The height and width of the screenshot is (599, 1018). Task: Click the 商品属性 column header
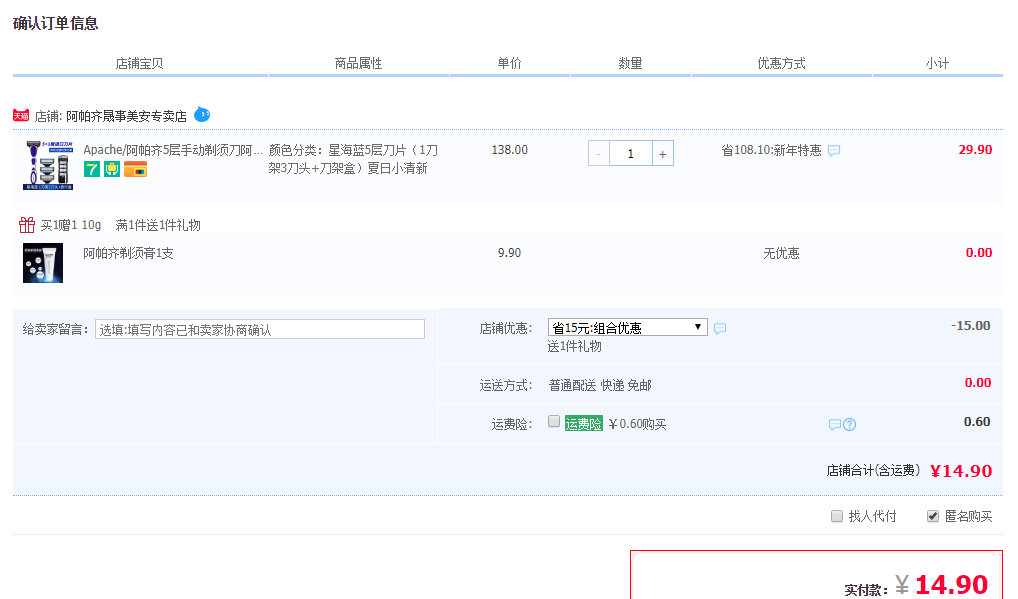[358, 63]
